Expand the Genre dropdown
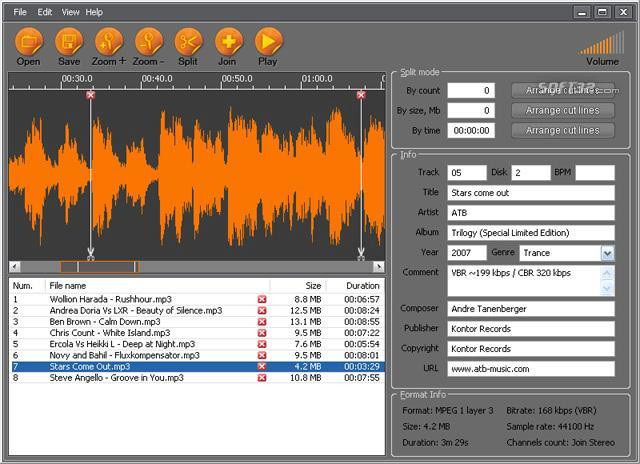Screen dimensions: 640x464 coord(607,254)
